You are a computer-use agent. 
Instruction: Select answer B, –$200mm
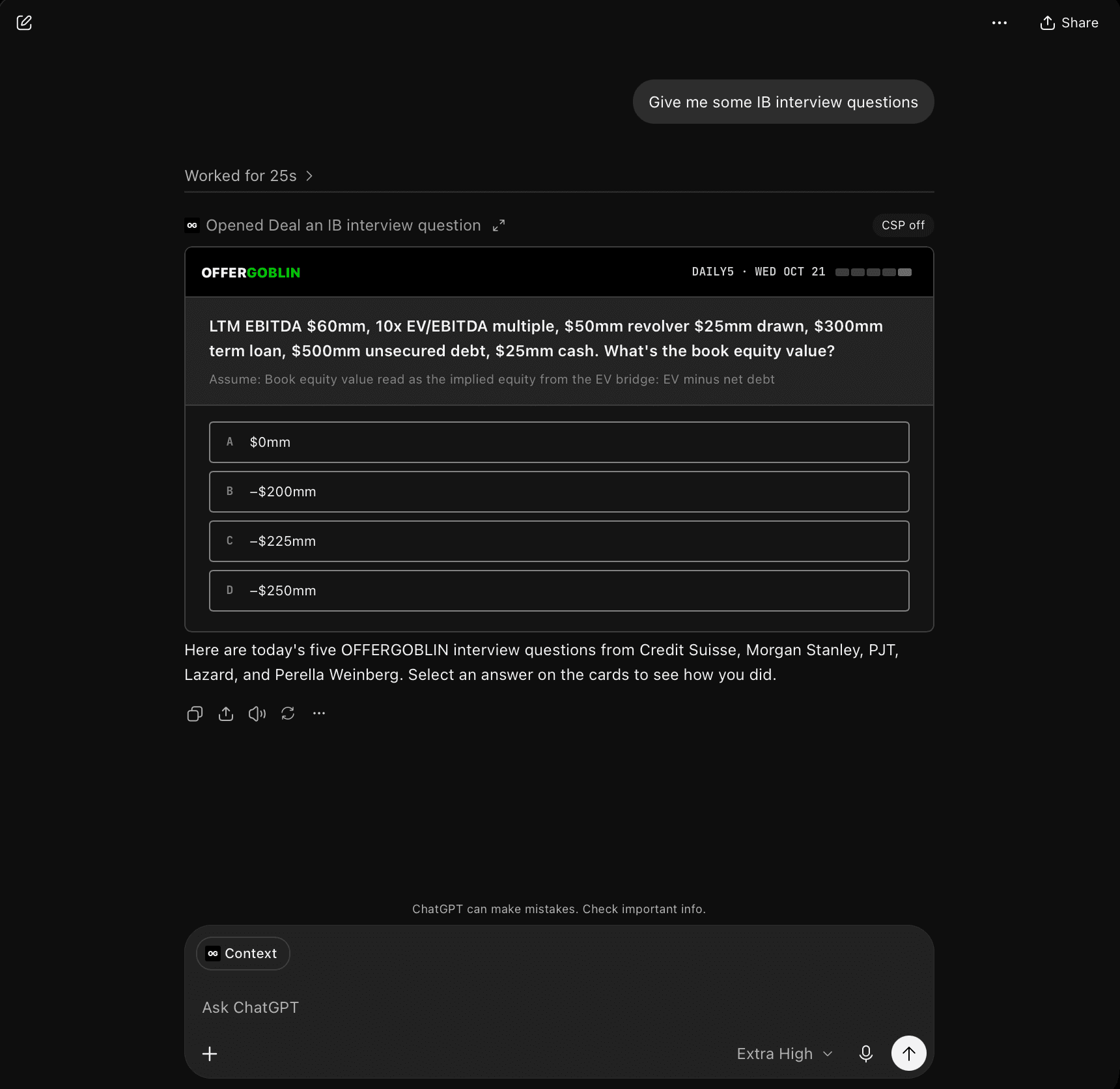(559, 492)
